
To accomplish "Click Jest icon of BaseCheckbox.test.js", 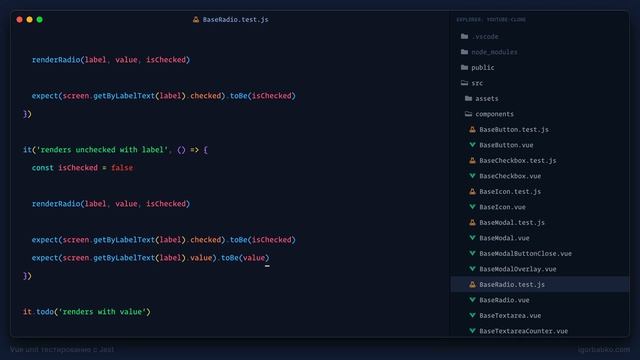I will (472, 160).
